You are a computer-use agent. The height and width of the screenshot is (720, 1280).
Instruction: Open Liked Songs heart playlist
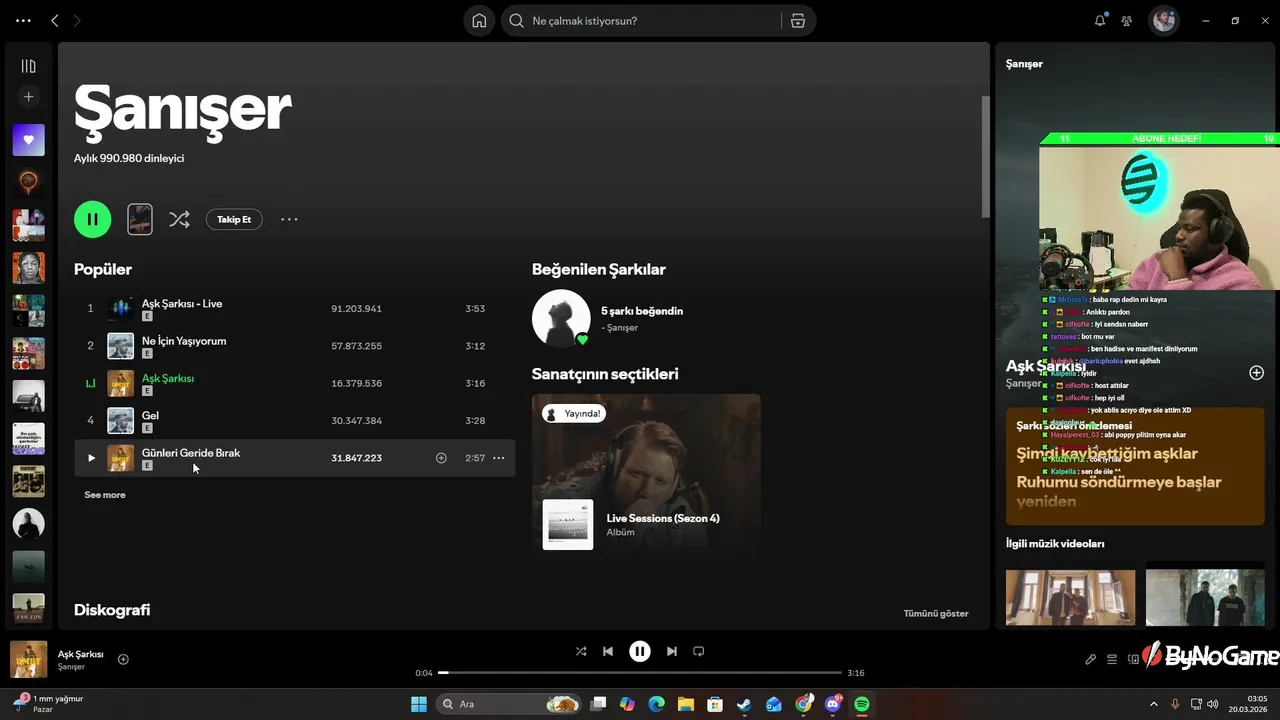28,140
